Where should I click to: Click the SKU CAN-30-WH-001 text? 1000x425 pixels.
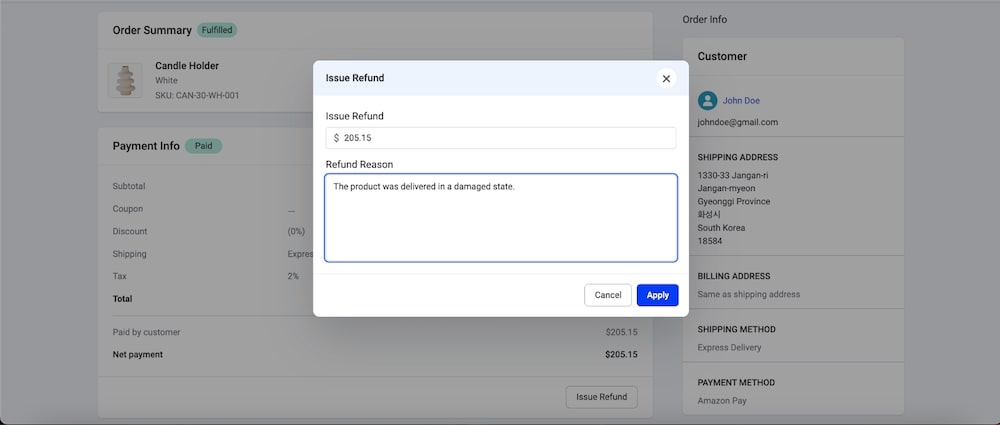point(197,95)
